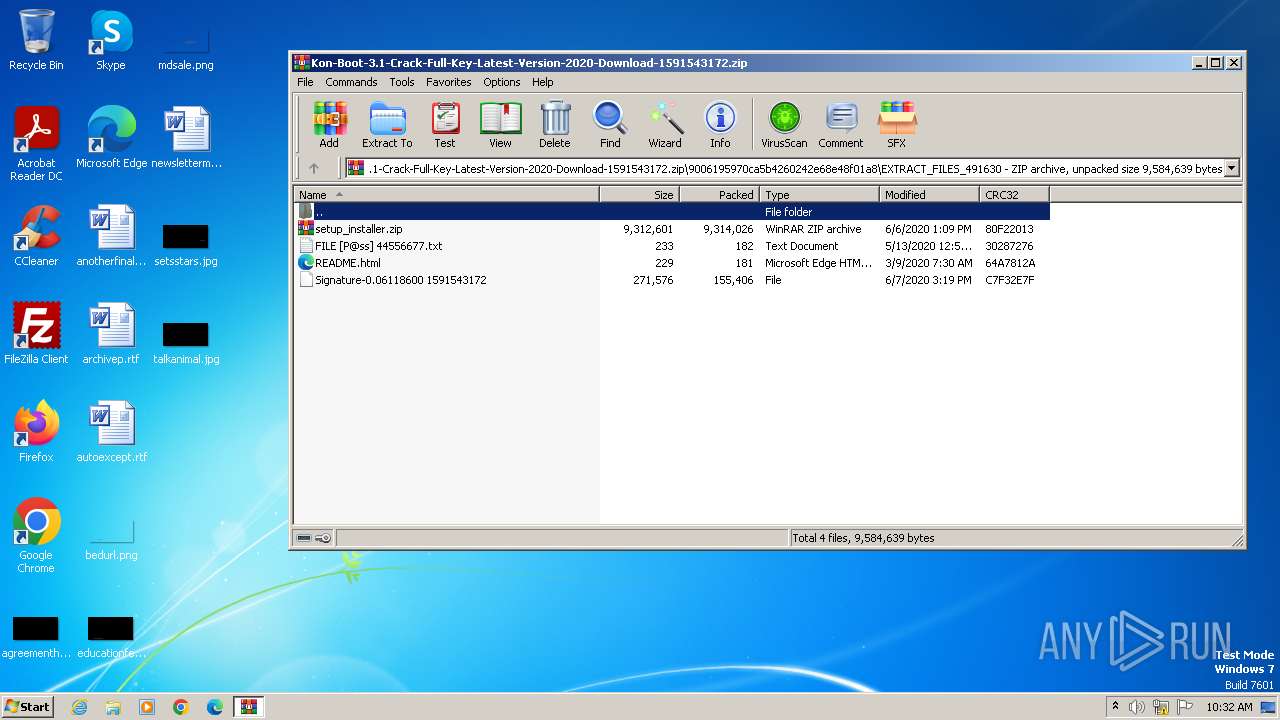Open the File menu
Screen dimensions: 1280x720
click(x=305, y=82)
